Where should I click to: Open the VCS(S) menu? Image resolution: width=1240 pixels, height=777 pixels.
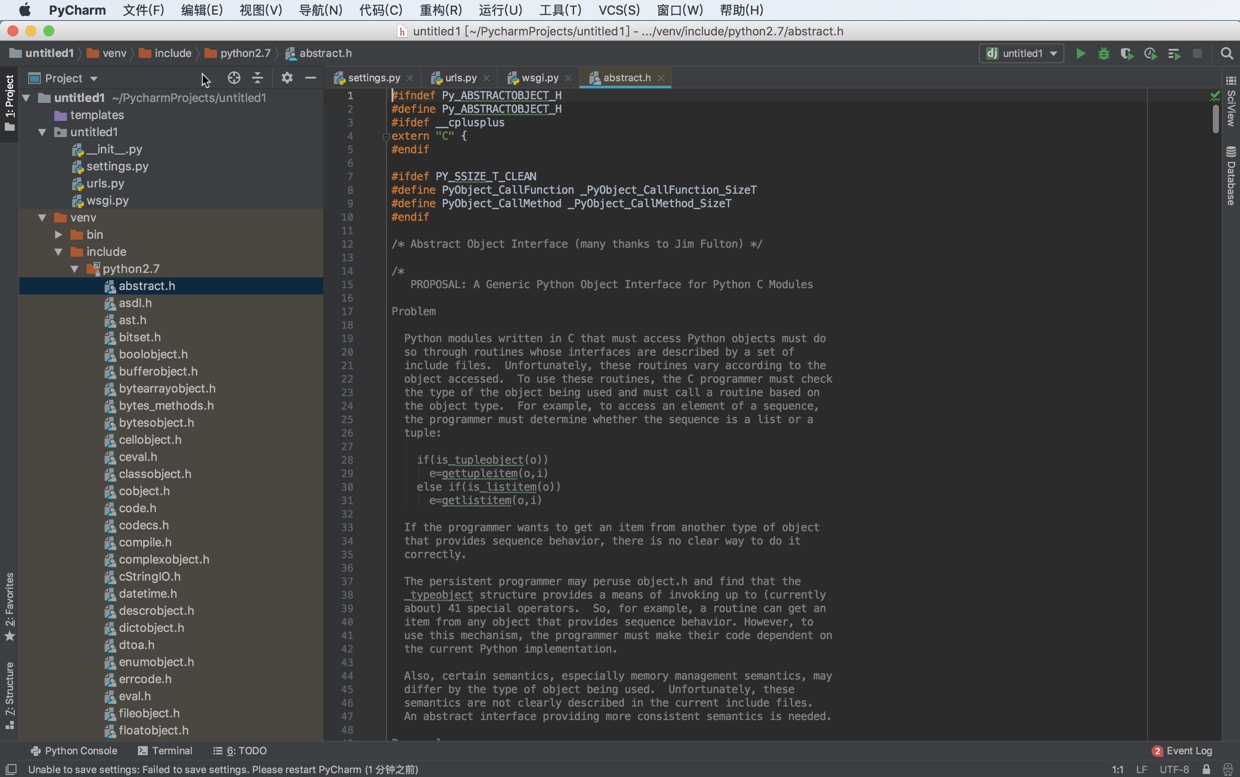click(x=619, y=10)
